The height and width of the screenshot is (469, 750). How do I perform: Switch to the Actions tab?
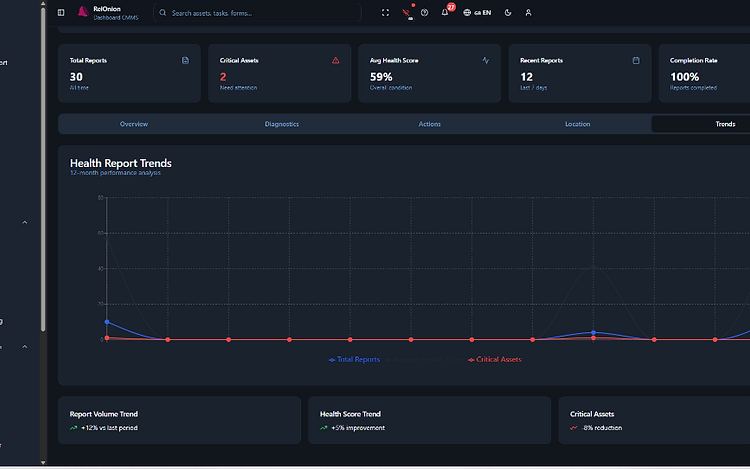[x=430, y=124]
